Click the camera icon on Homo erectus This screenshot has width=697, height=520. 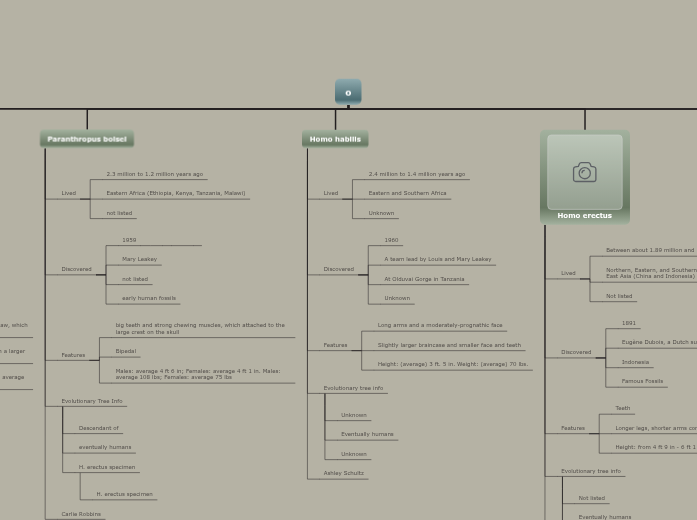click(x=584, y=173)
